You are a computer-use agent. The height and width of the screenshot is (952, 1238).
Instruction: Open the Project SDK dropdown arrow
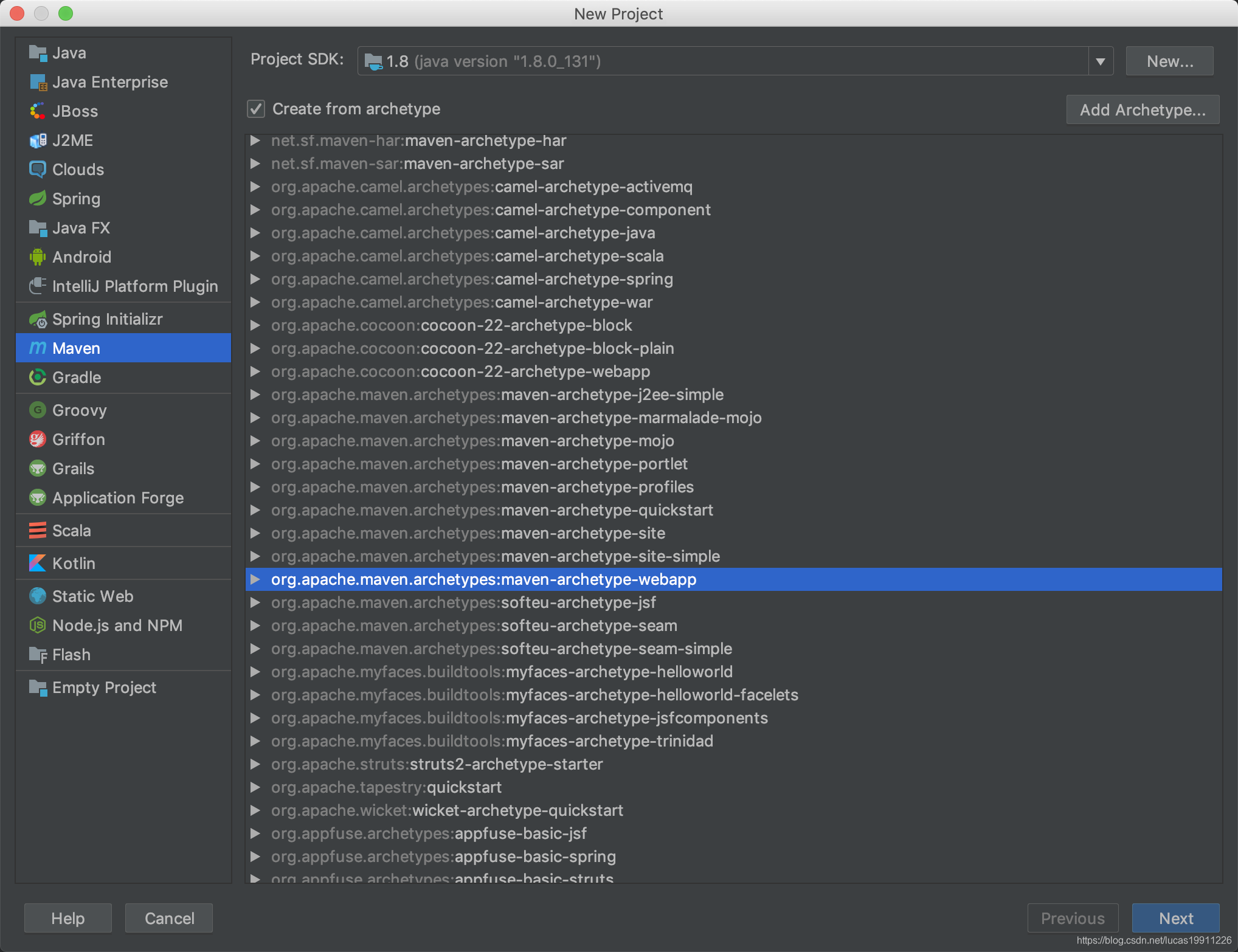coord(1100,61)
